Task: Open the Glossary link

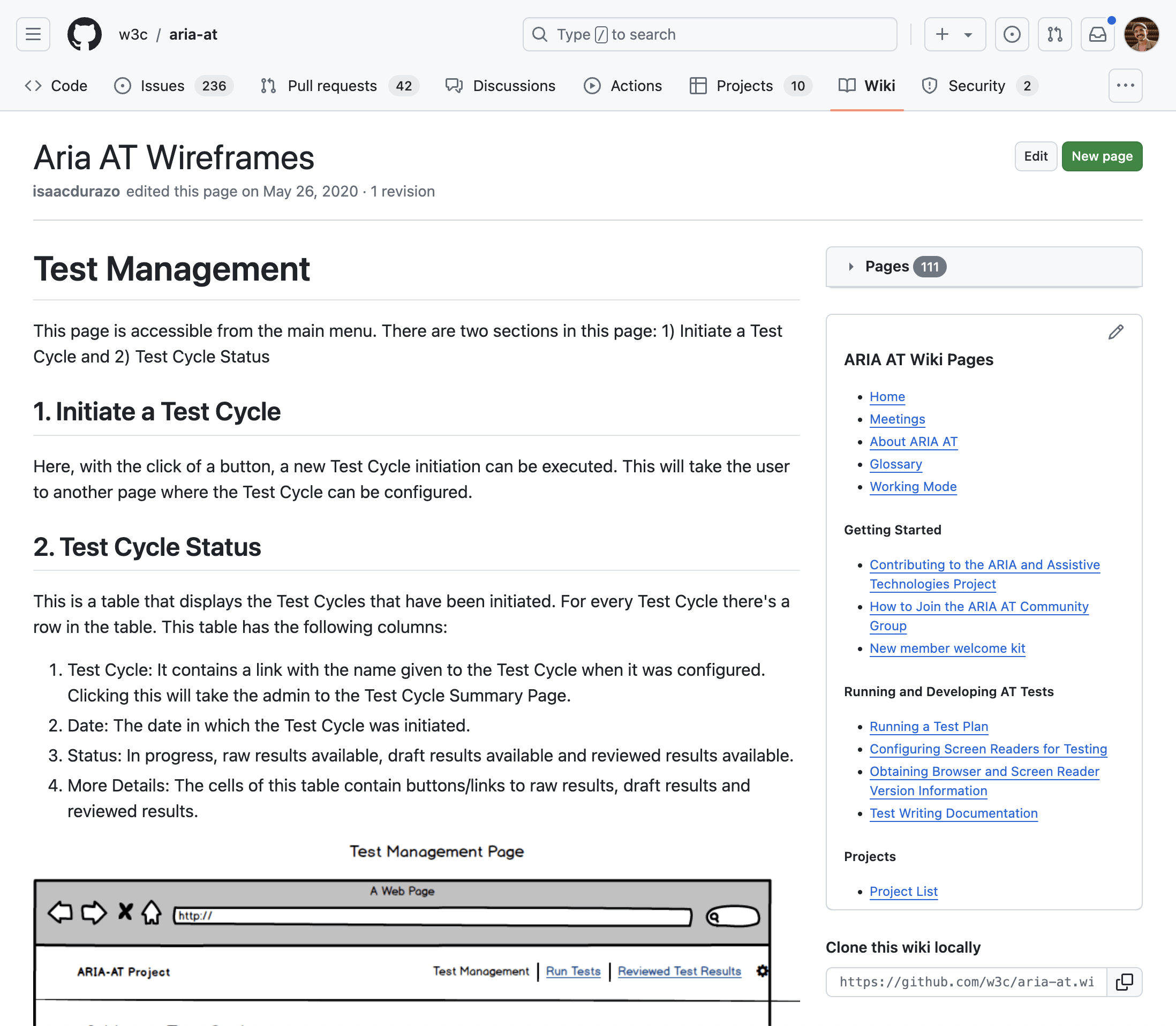Action: (x=895, y=464)
